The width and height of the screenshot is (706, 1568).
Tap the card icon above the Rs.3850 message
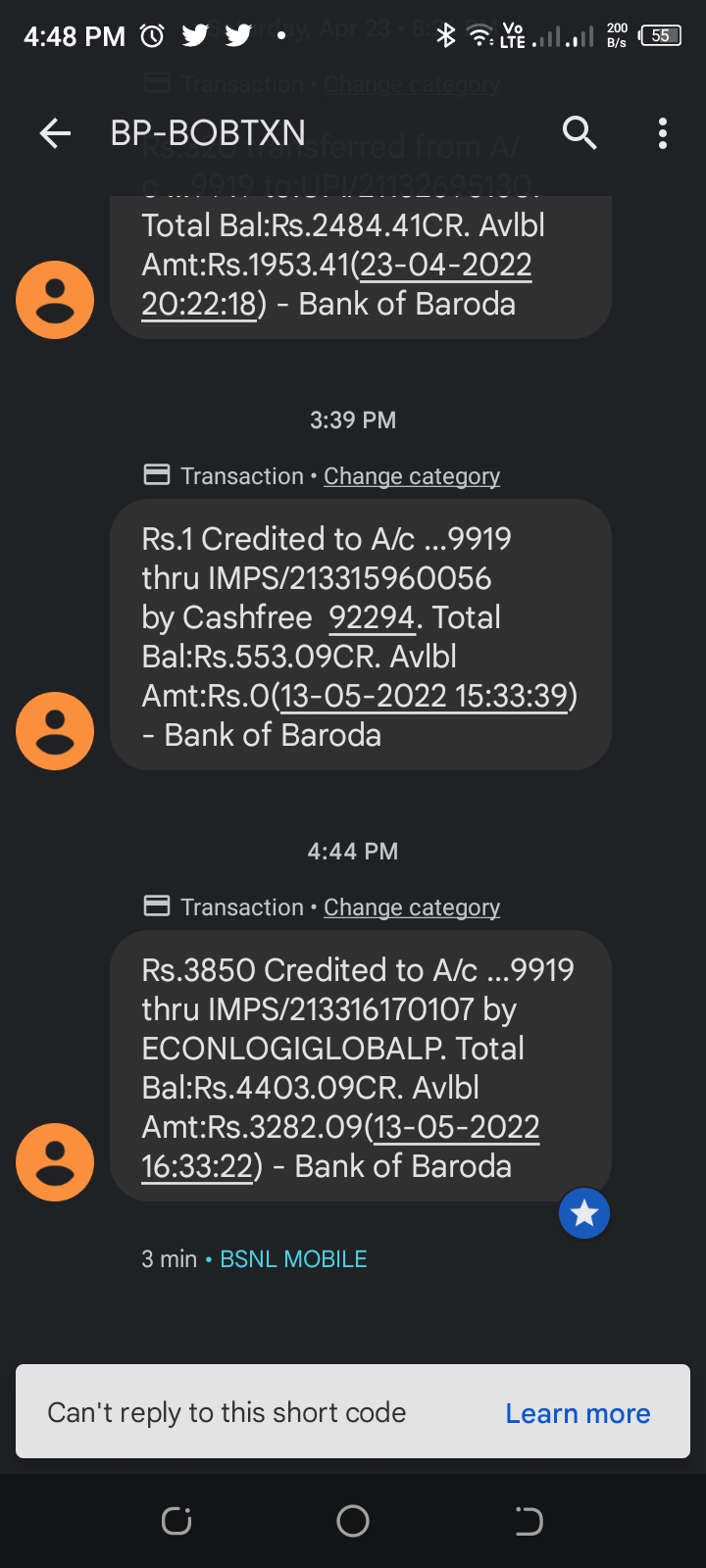pyautogui.click(x=157, y=906)
